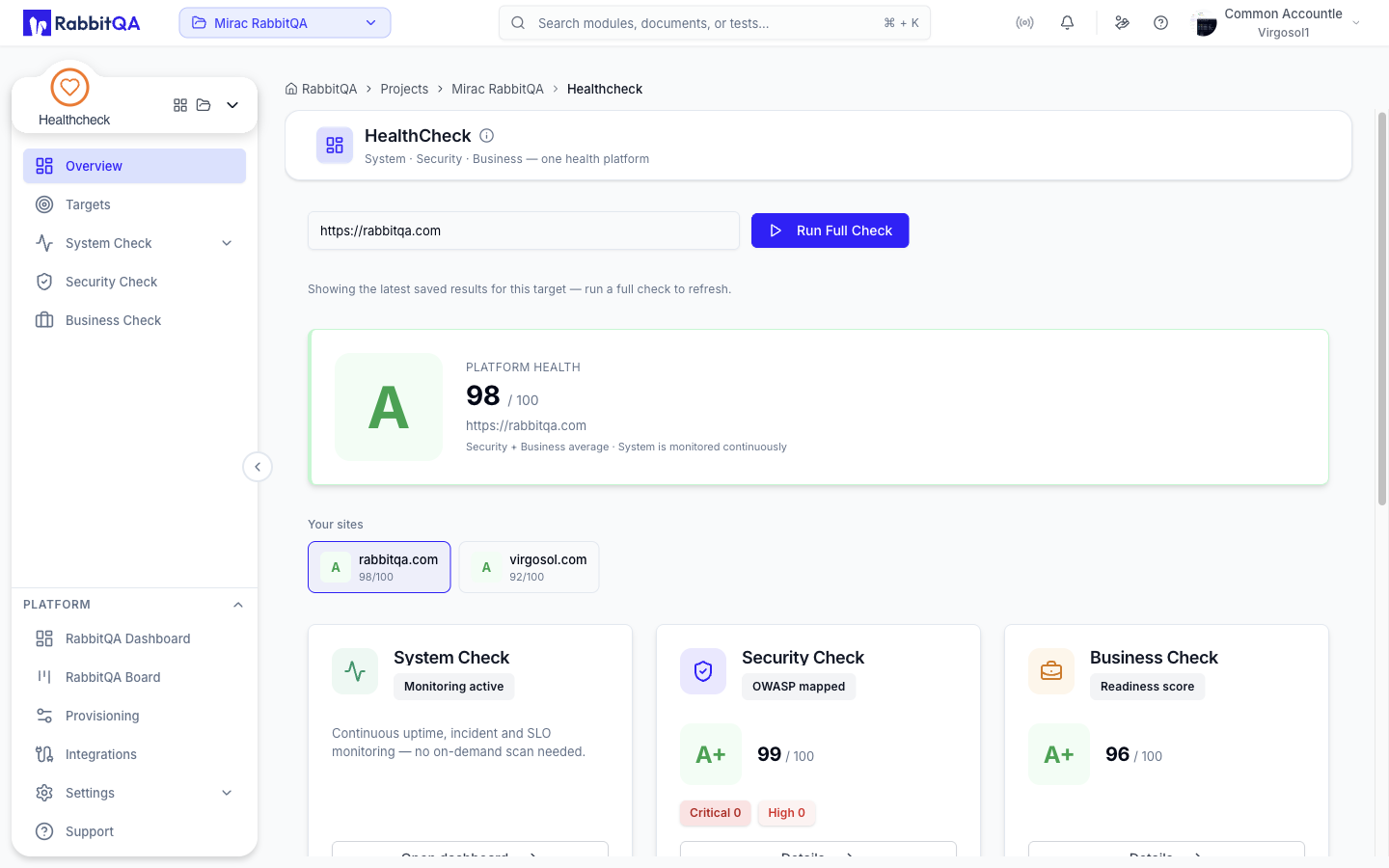Open RabbitQA Board
The width and height of the screenshot is (1389, 868).
click(134, 677)
